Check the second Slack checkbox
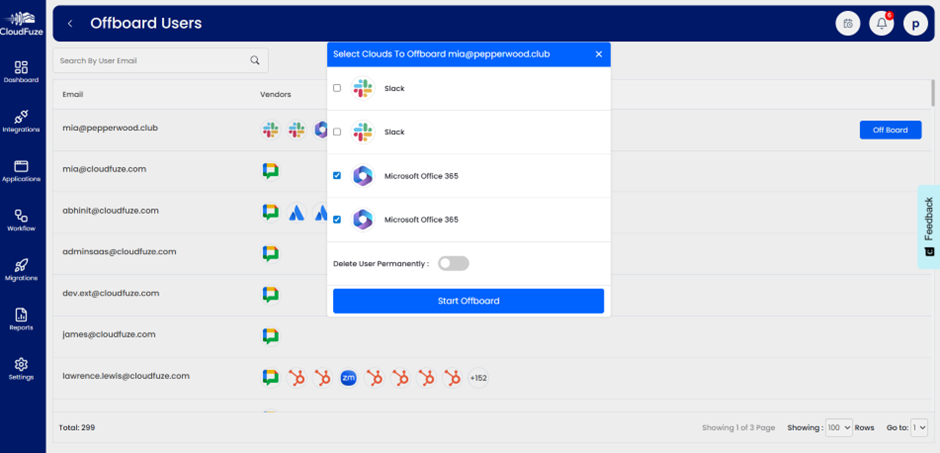 click(337, 132)
